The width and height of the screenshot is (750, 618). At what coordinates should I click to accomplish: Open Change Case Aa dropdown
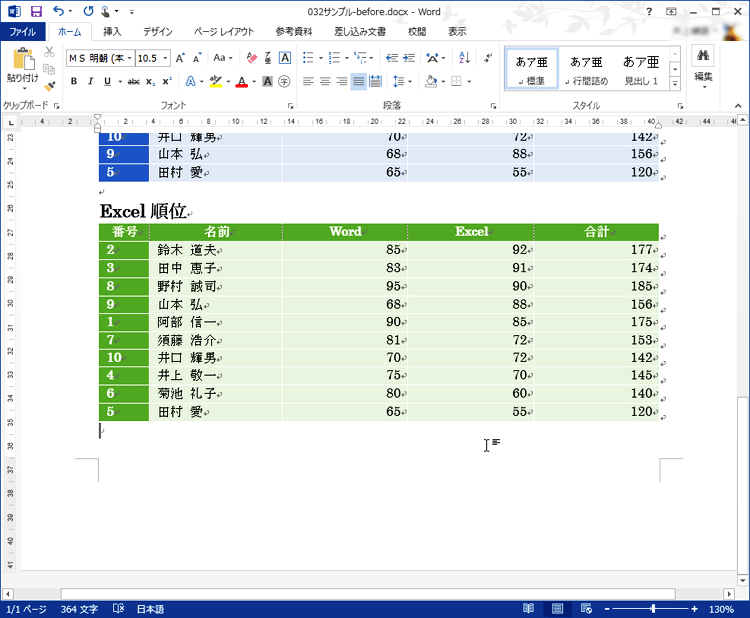[222, 58]
